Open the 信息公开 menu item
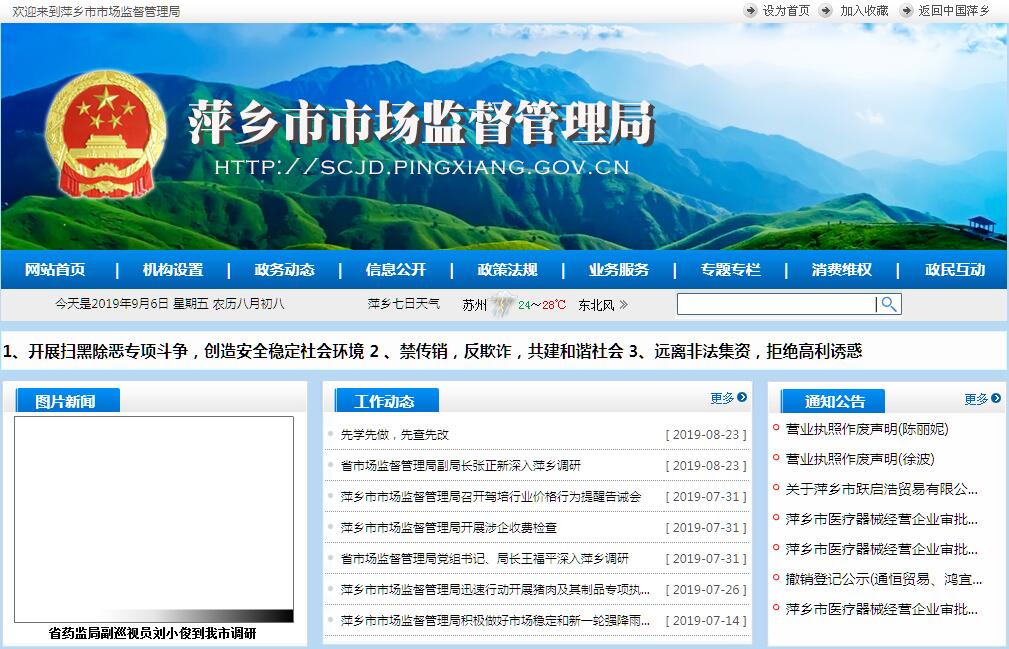Screen dimensions: 1009x649 396,270
